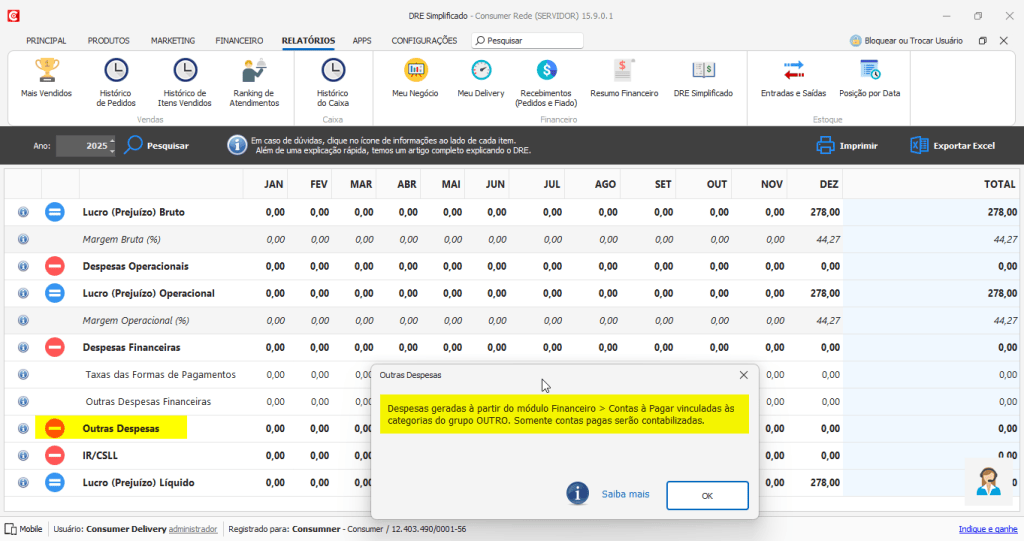The width and height of the screenshot is (1024, 541).
Task: Open the Meu Negócio dashboard
Action: [x=415, y=78]
